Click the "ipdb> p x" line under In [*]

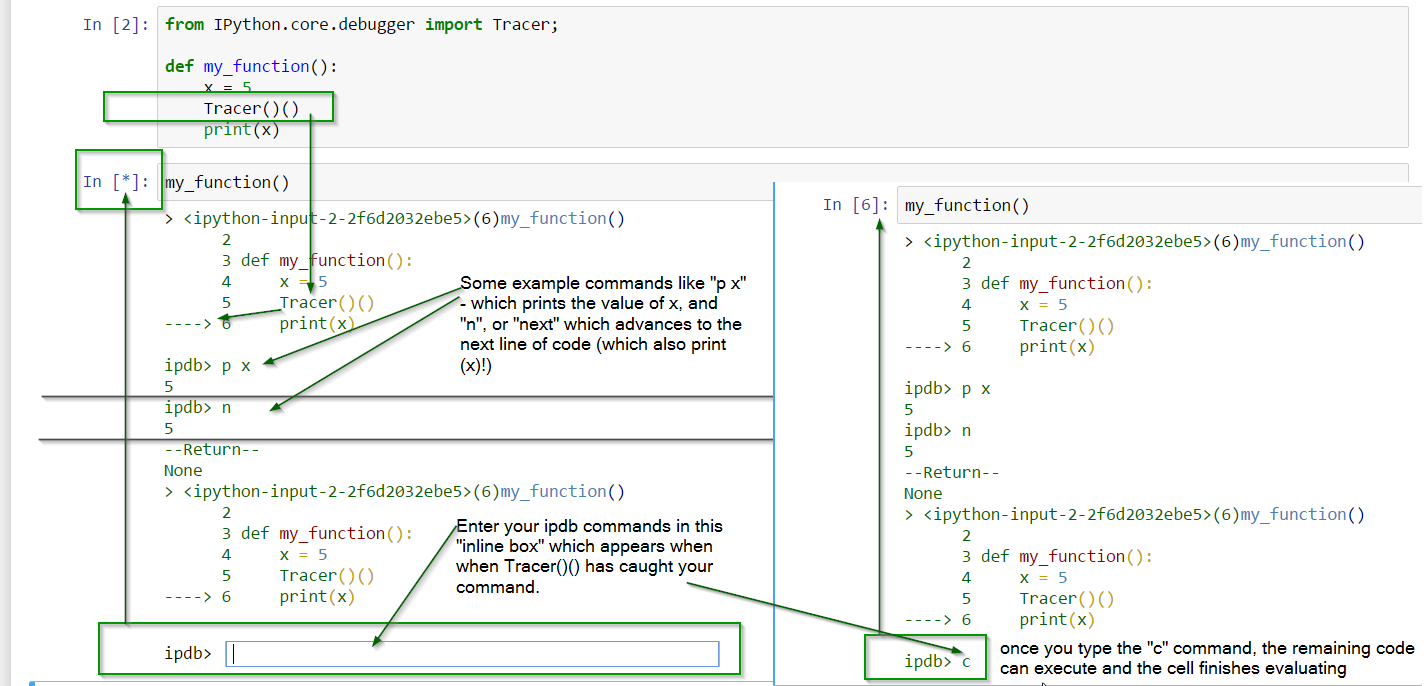tap(207, 365)
